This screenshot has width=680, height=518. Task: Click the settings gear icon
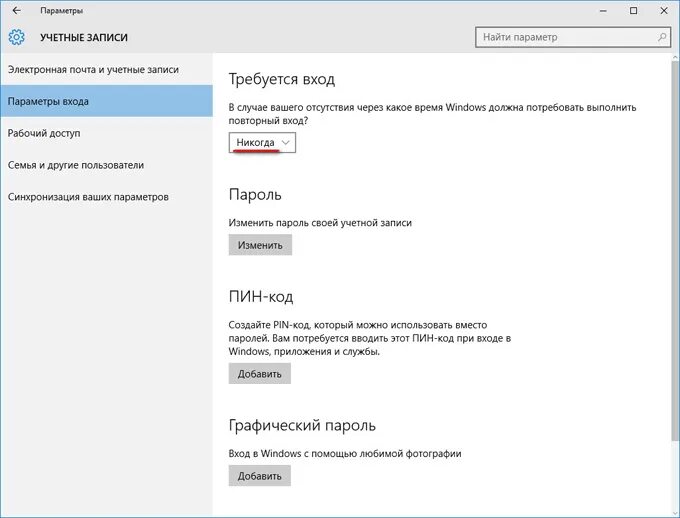16,37
